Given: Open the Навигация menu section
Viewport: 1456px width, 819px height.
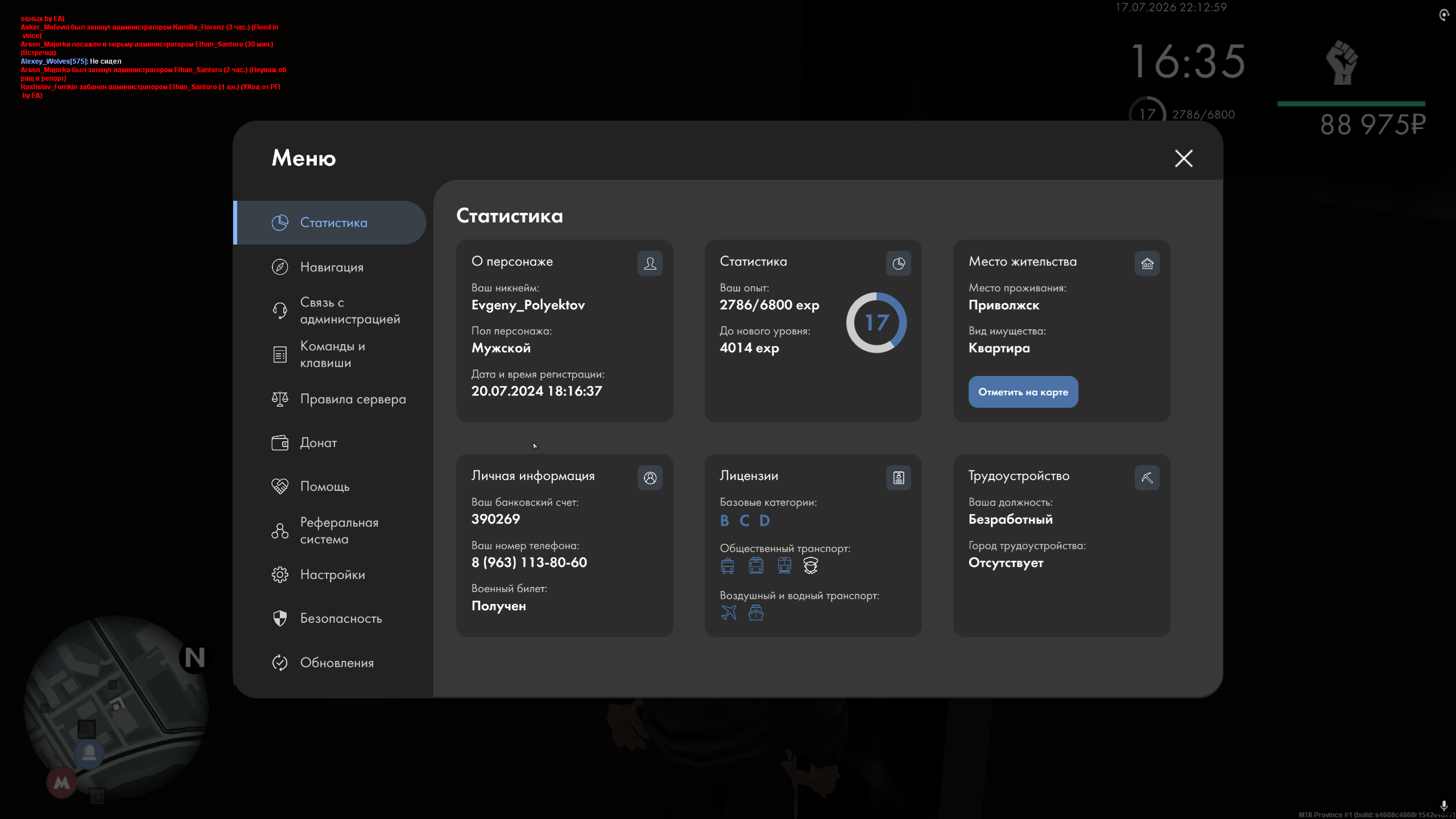Looking at the screenshot, I should 330,267.
